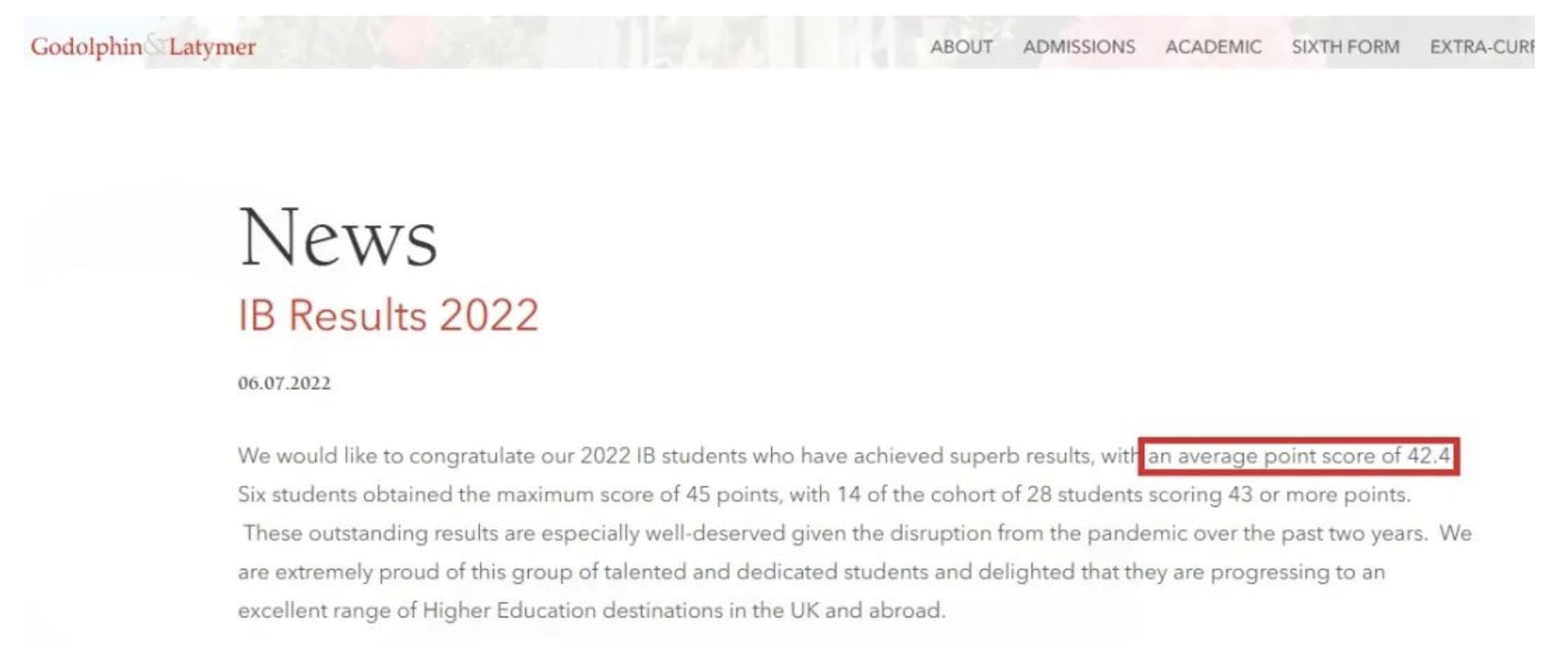Click the 06.07.2022 article date
The height and width of the screenshot is (671, 1568).
[284, 383]
